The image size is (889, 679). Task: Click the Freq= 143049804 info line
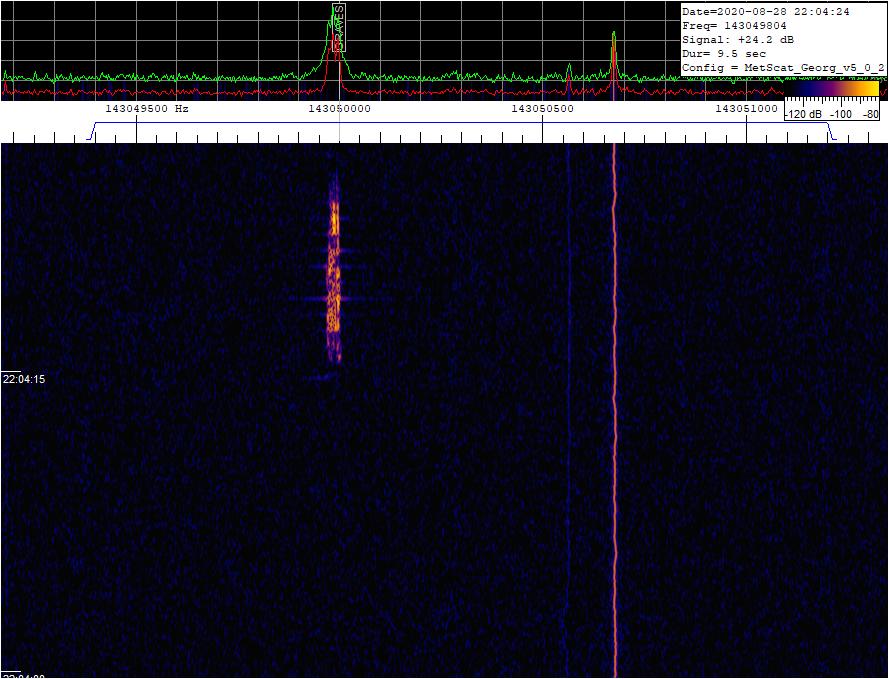pos(734,26)
